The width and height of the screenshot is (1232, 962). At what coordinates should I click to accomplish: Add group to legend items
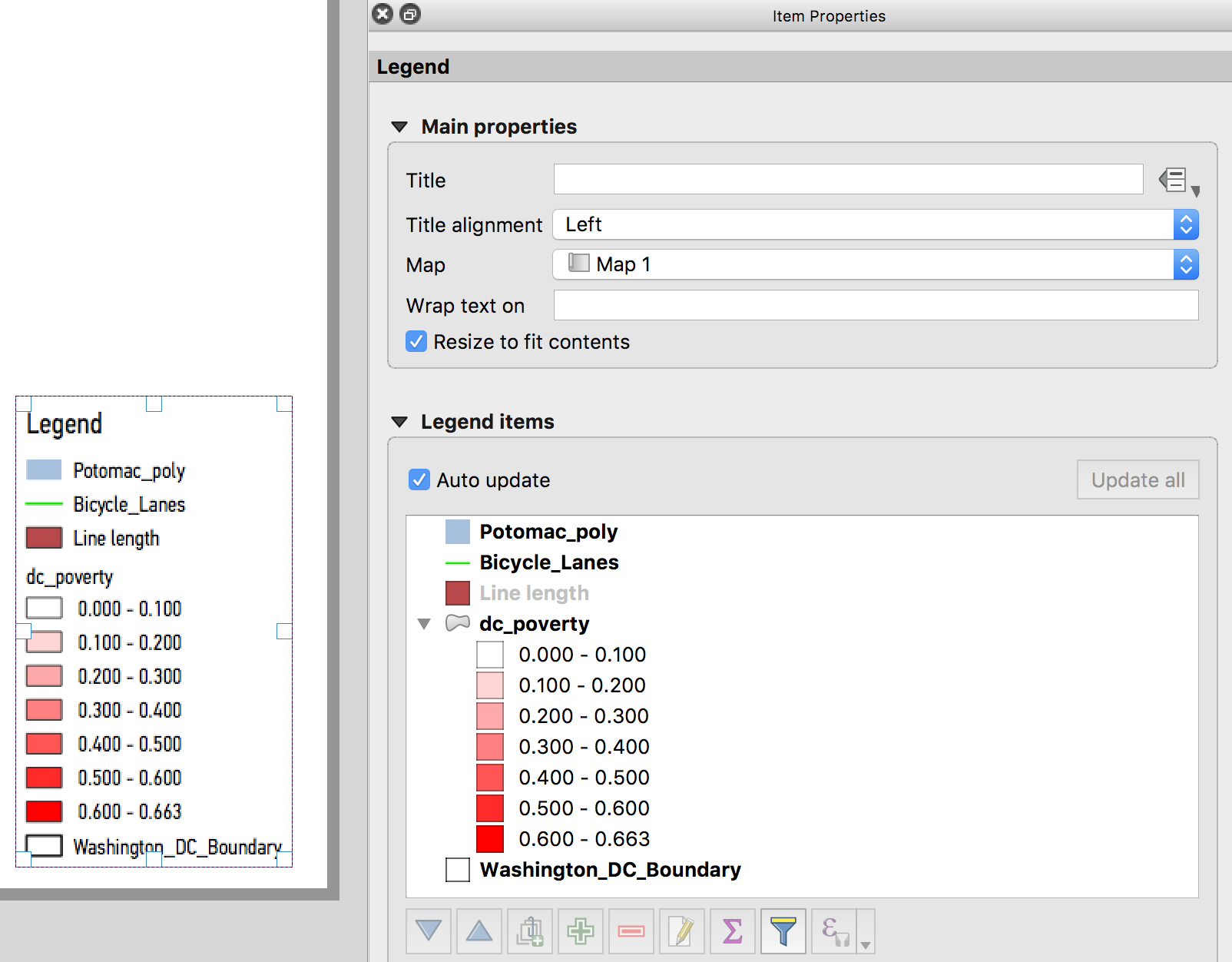(x=530, y=931)
